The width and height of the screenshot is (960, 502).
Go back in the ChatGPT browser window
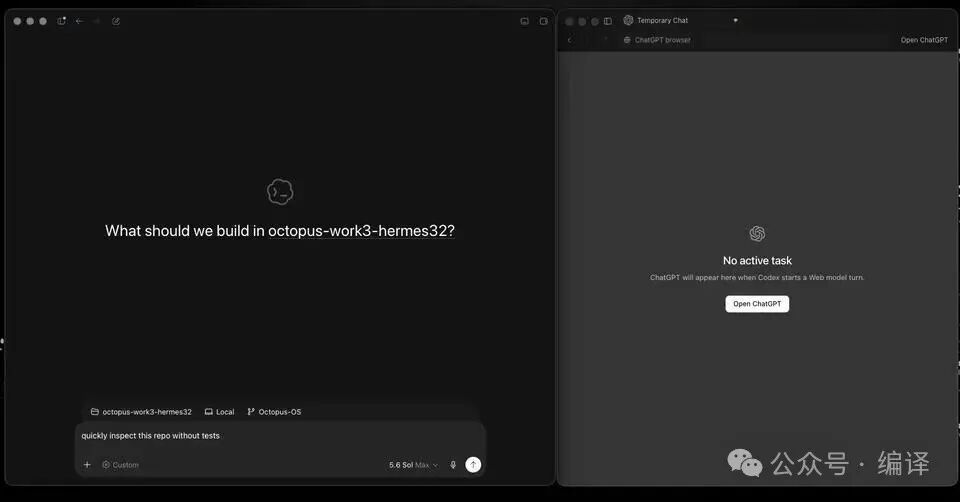(569, 40)
